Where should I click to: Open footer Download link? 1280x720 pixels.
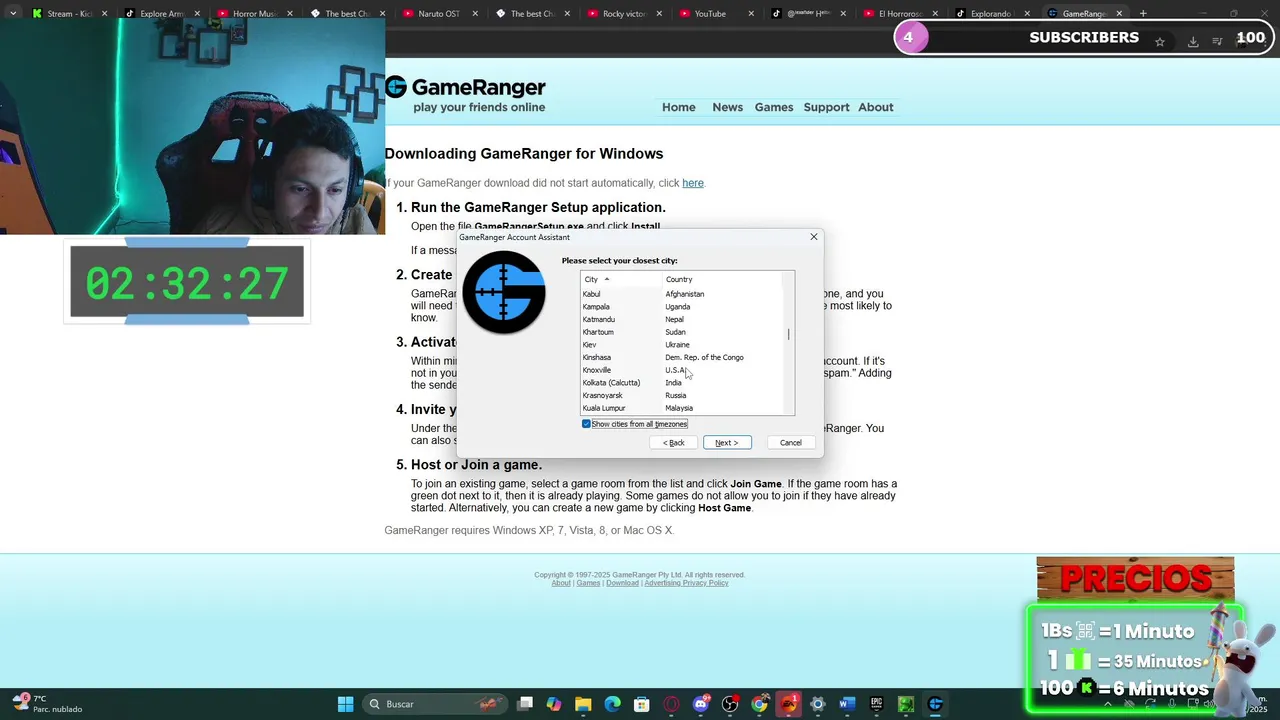(622, 583)
